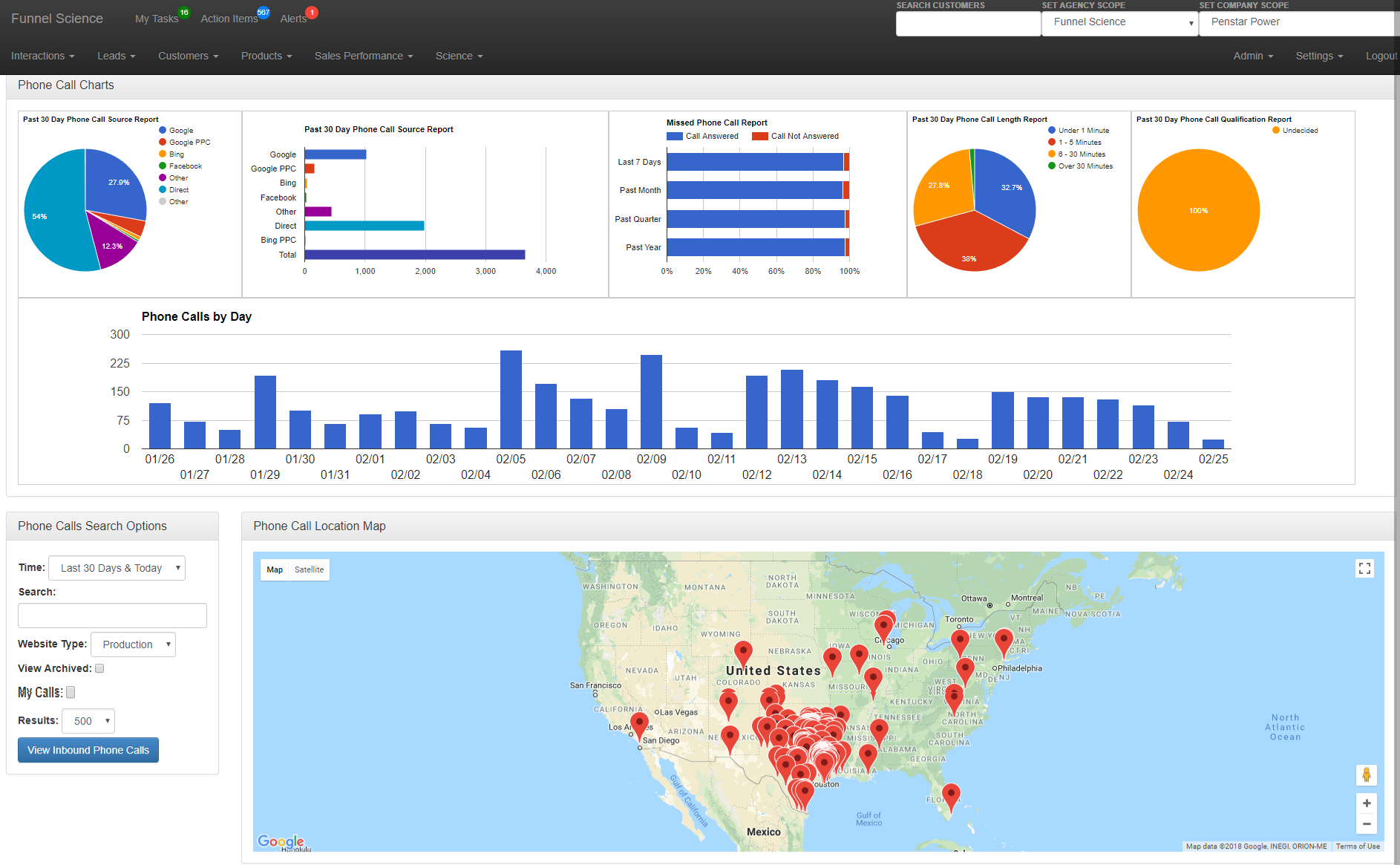1400x865 pixels.
Task: Click the Search Customers input field
Action: coord(968,23)
